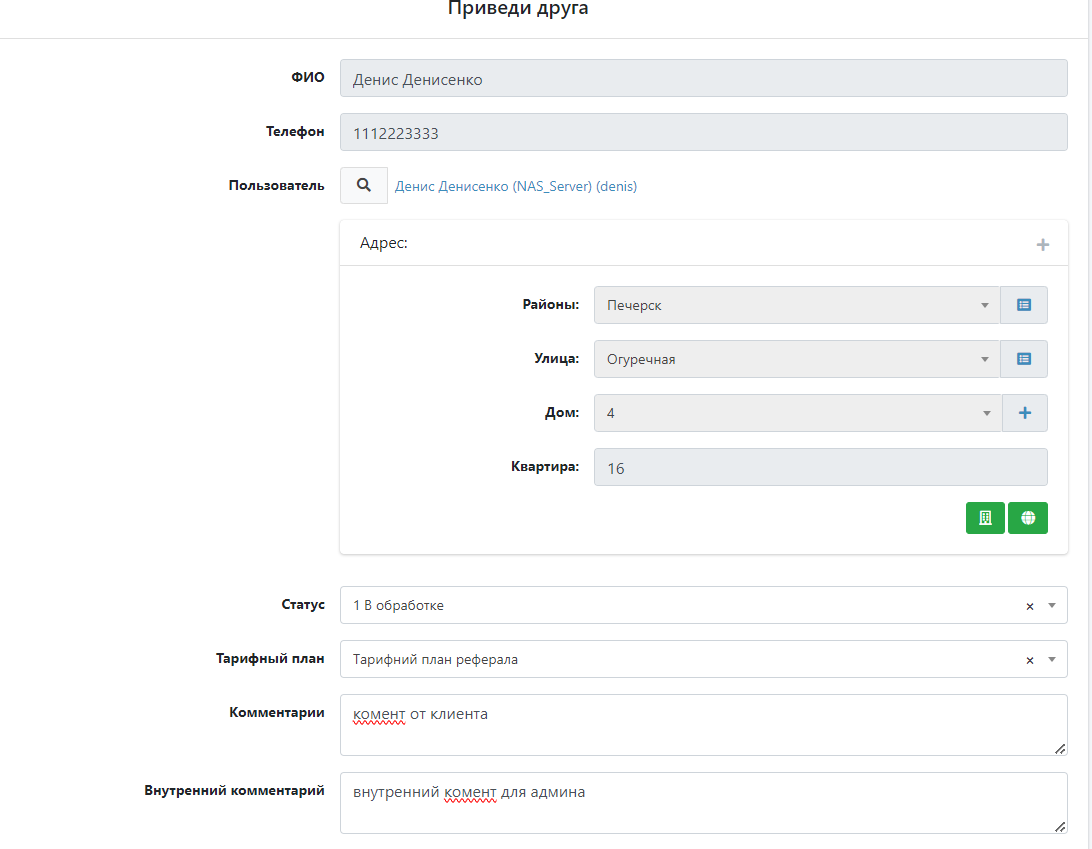Image resolution: width=1092 pixels, height=849 pixels.
Task: Click the ФИО field
Action: [703, 79]
